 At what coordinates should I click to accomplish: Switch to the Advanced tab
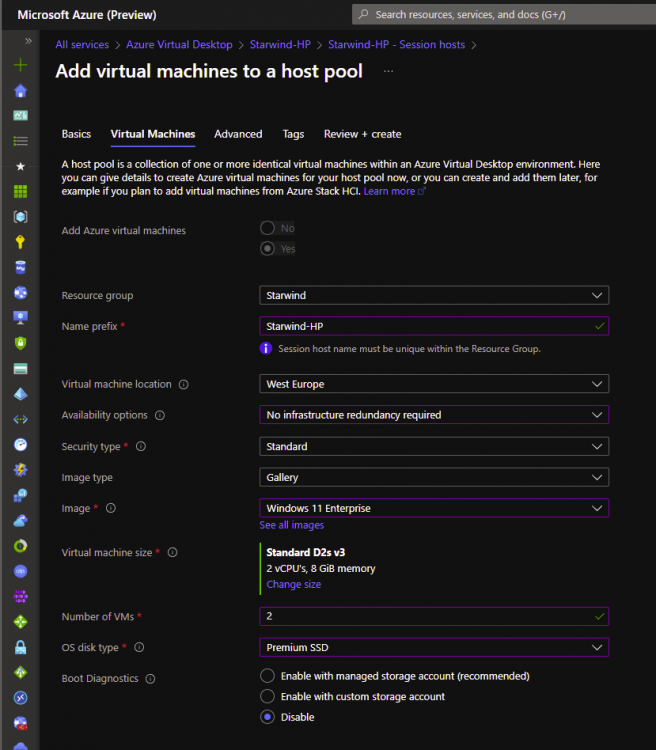coord(238,134)
